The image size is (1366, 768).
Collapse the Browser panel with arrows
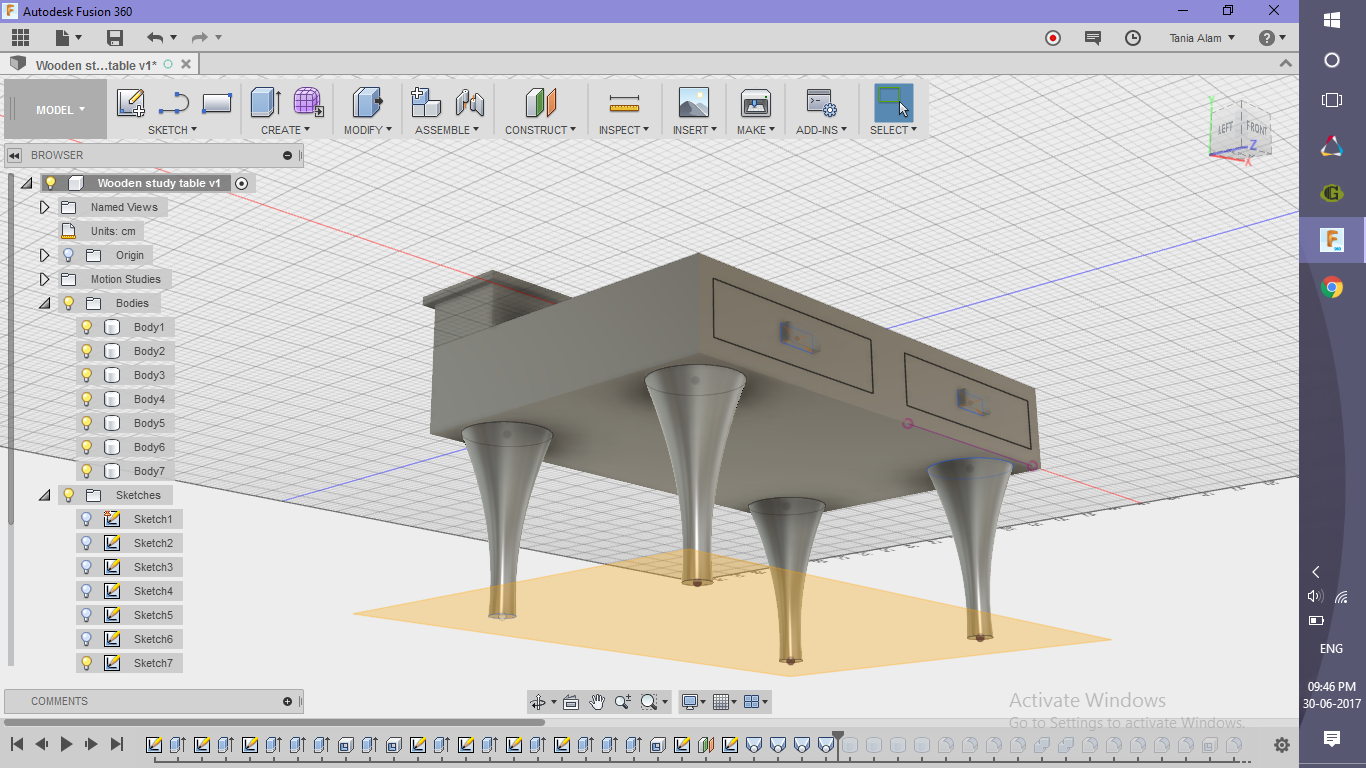[x=15, y=155]
